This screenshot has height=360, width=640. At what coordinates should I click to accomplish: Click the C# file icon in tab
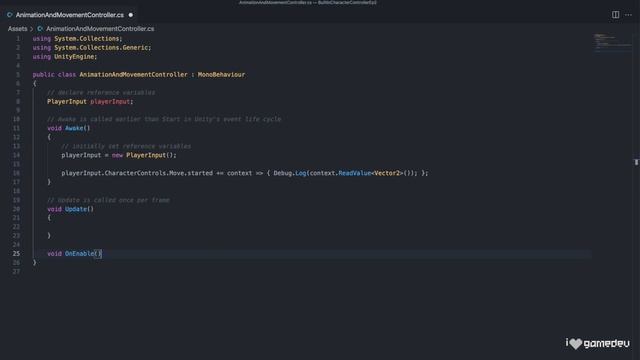click(x=9, y=15)
